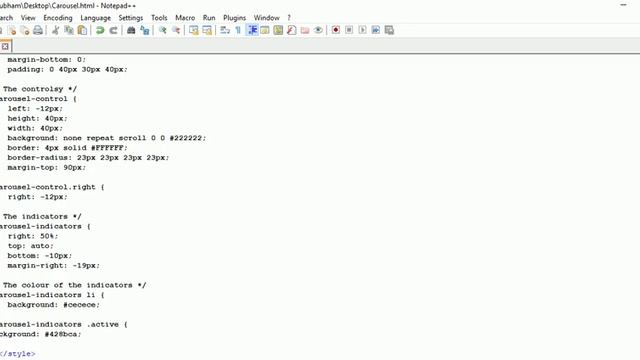The width and height of the screenshot is (640, 360).
Task: Toggle synchronized horizontal scrolling icon
Action: 207,30
